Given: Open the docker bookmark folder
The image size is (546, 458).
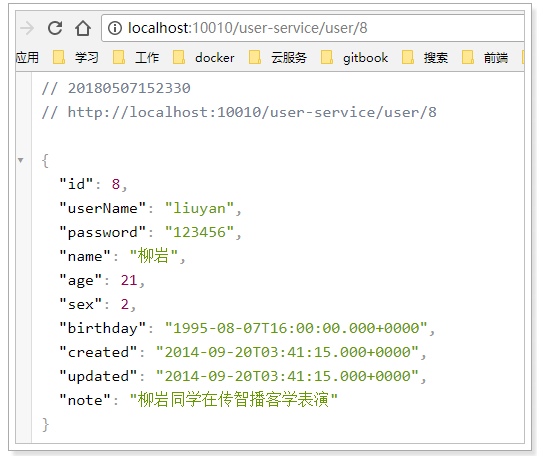Looking at the screenshot, I should point(204,57).
